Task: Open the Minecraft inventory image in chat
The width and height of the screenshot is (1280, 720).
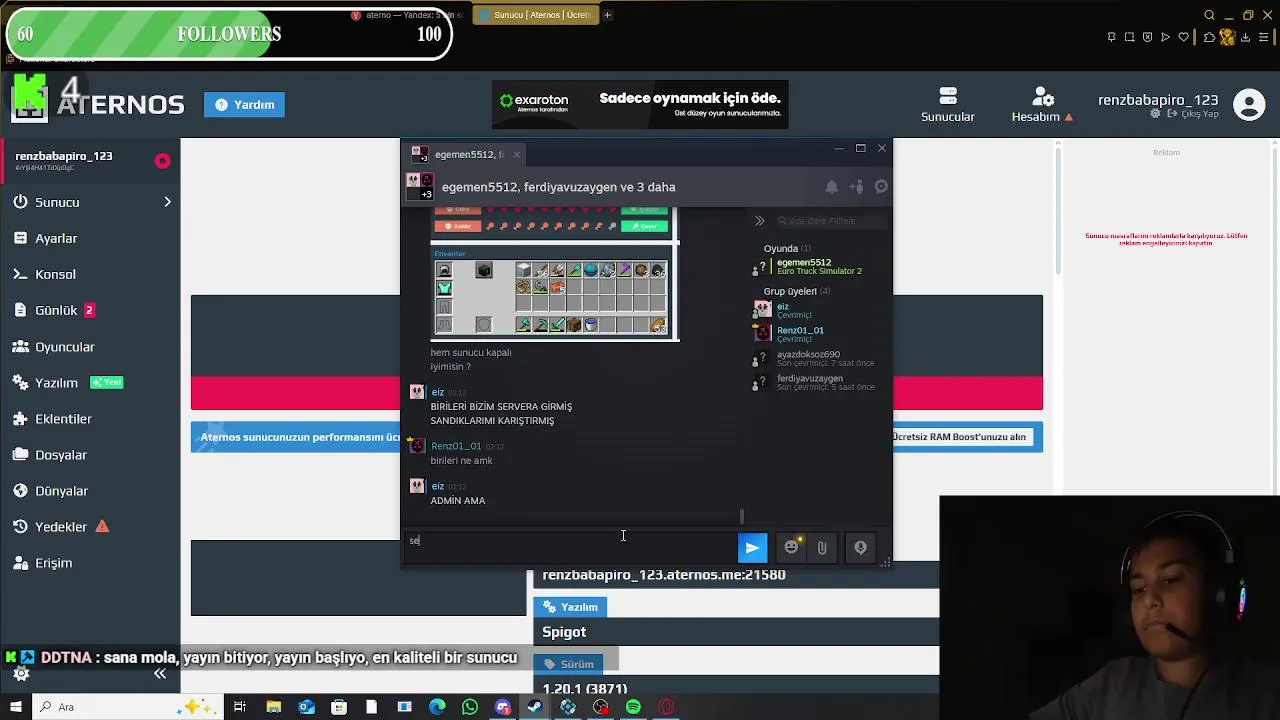Action: click(555, 274)
